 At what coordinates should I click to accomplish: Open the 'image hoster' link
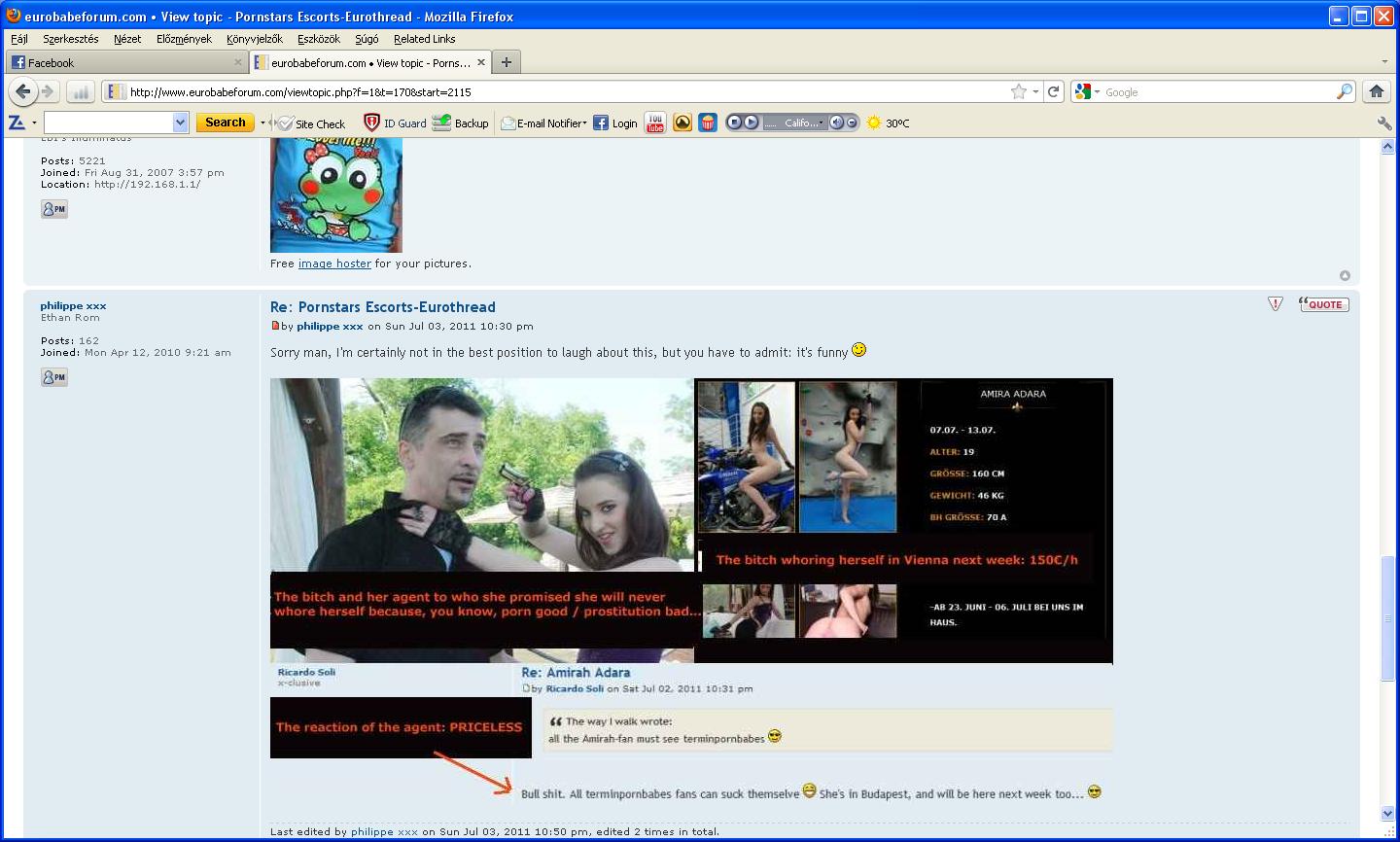point(334,263)
